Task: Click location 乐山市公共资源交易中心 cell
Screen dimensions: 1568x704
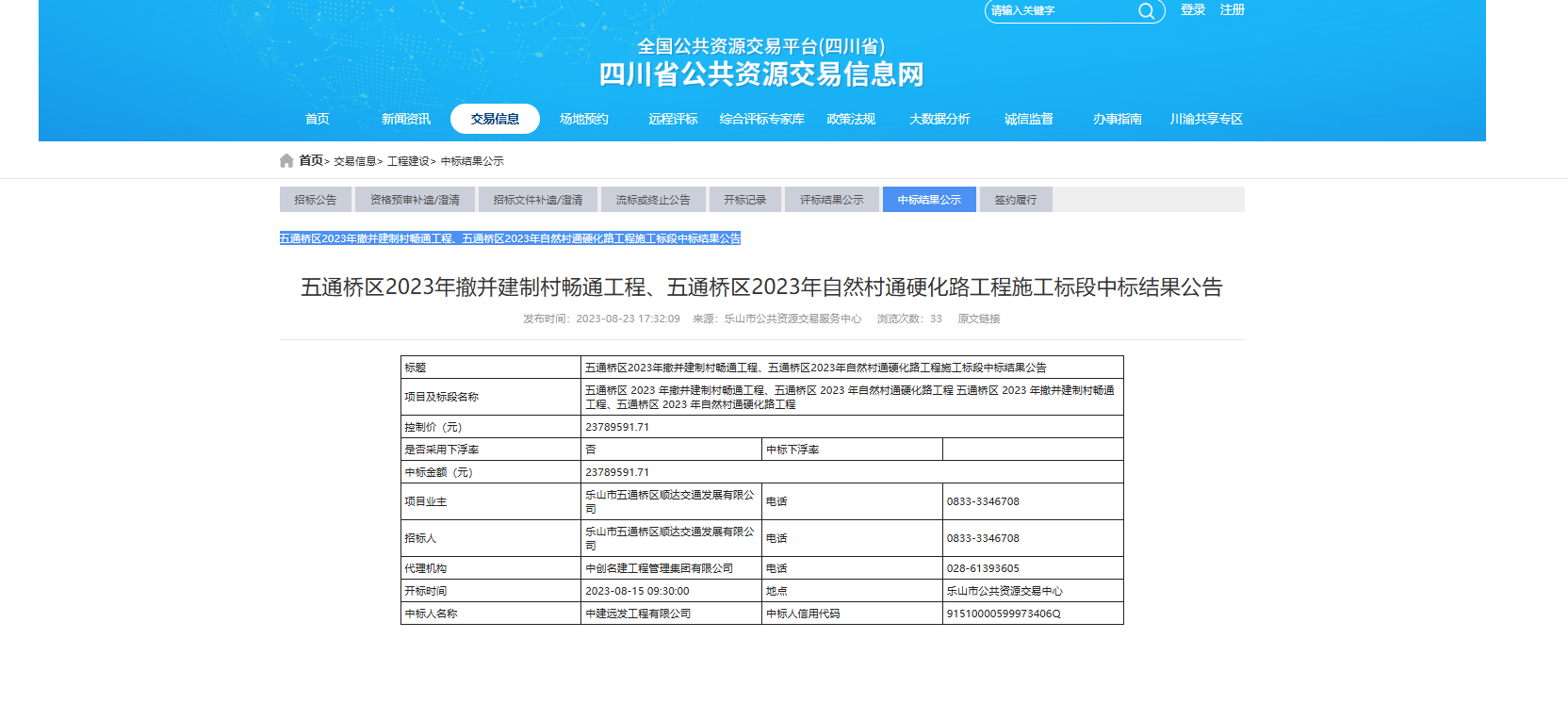Action: [1033, 591]
